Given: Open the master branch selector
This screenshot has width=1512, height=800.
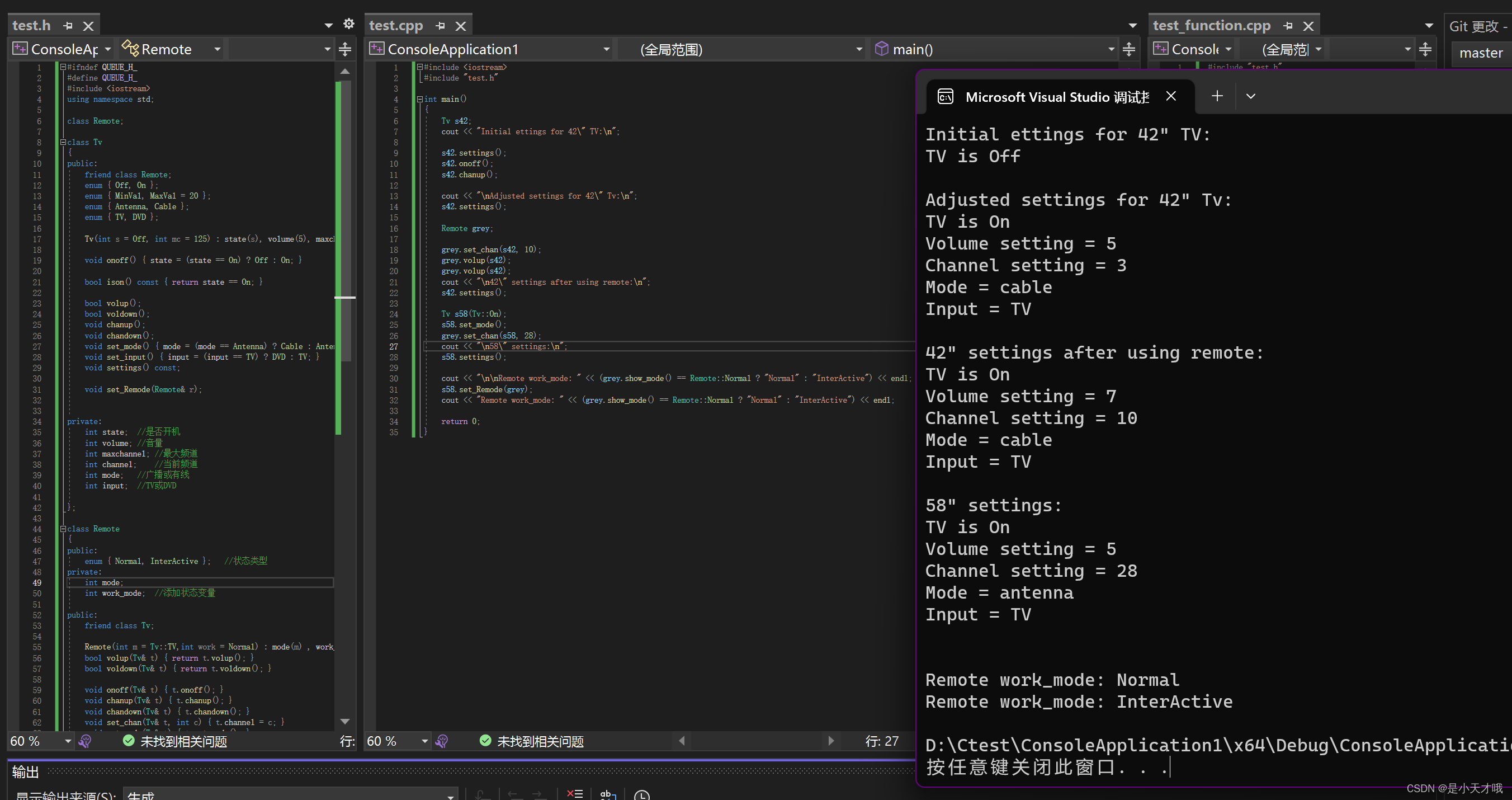Looking at the screenshot, I should pyautogui.click(x=1481, y=53).
